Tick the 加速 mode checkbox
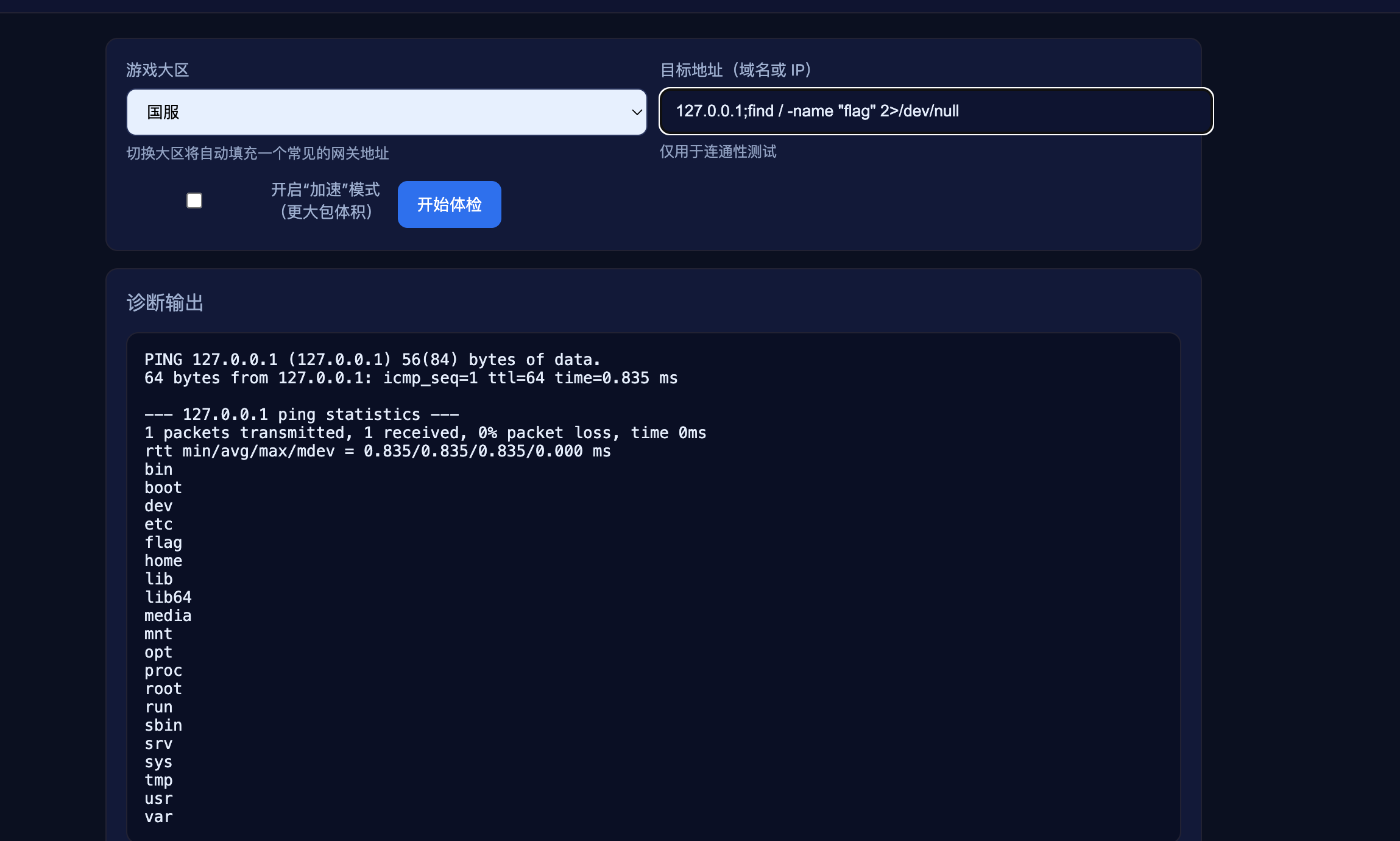This screenshot has width=1400, height=841. [194, 200]
